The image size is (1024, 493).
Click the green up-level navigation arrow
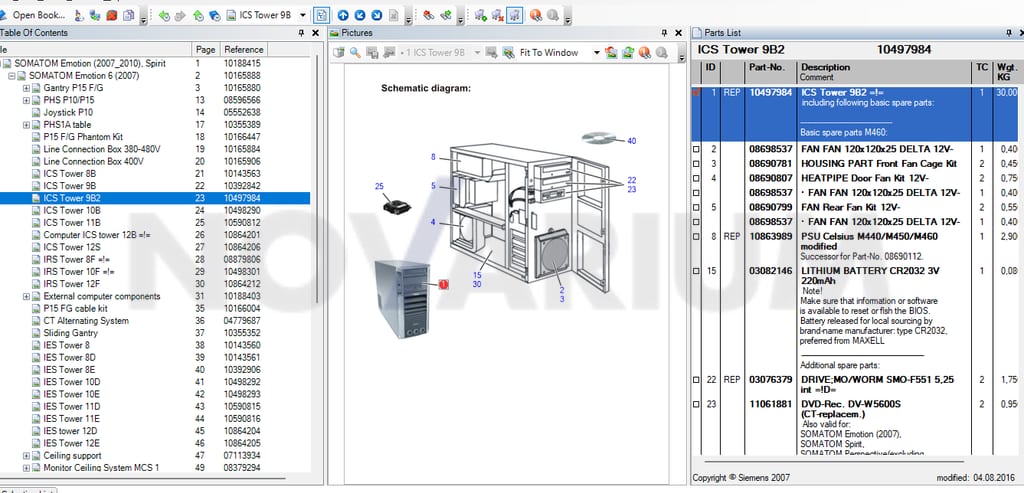click(x=199, y=15)
